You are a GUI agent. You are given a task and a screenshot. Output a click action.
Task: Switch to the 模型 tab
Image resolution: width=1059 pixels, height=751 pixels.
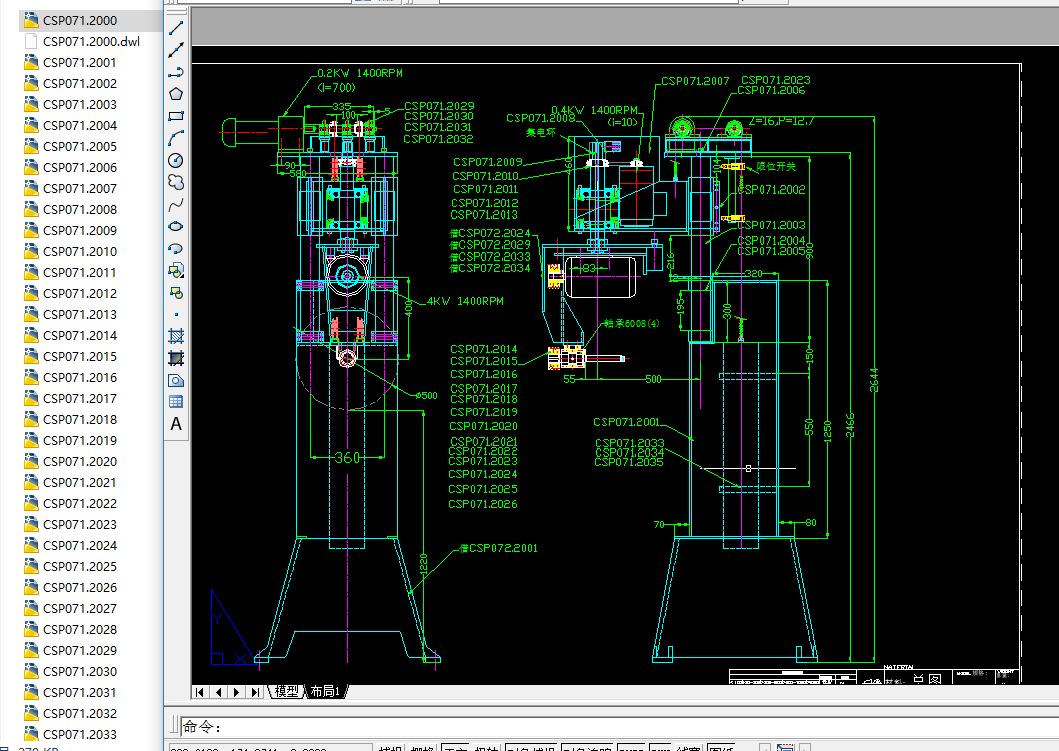pos(286,692)
